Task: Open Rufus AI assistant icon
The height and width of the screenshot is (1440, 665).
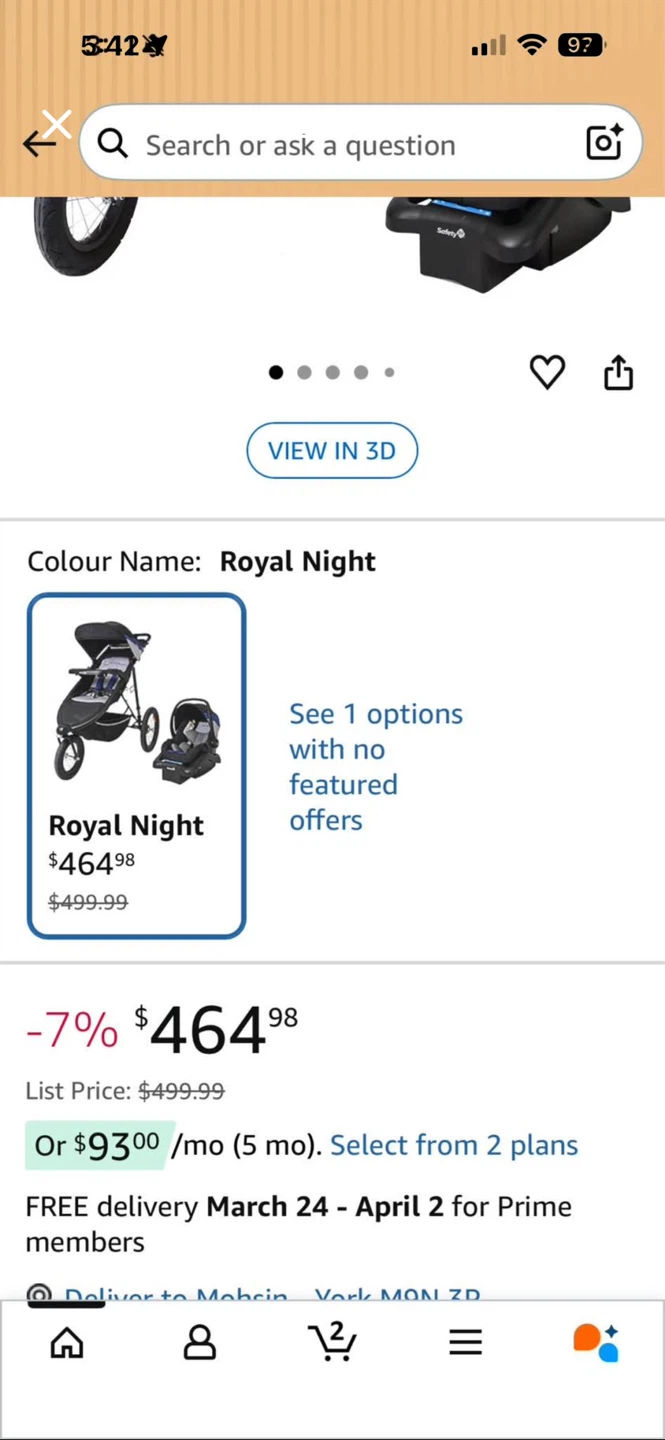Action: click(x=596, y=1342)
